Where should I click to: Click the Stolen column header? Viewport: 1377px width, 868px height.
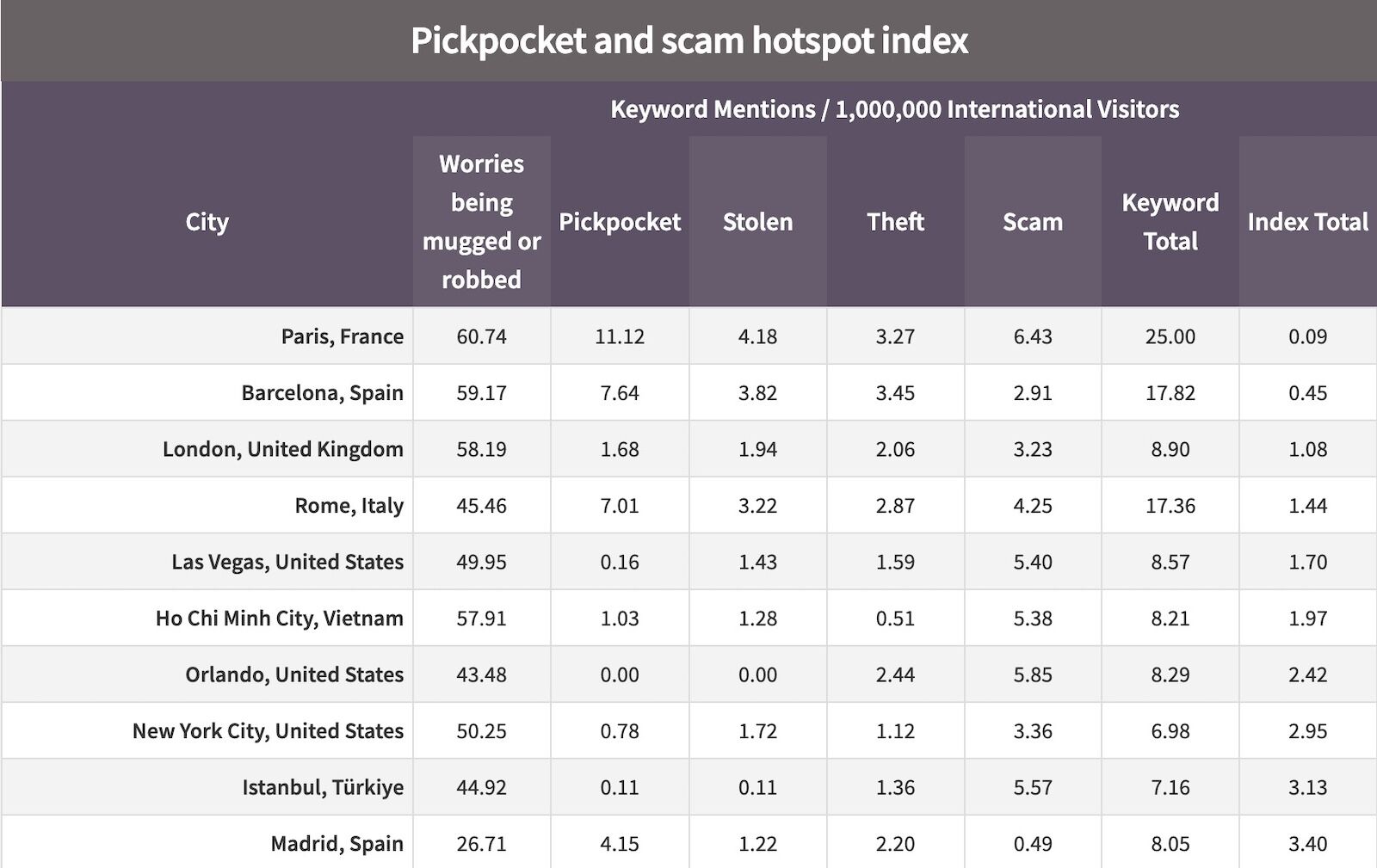(x=757, y=222)
